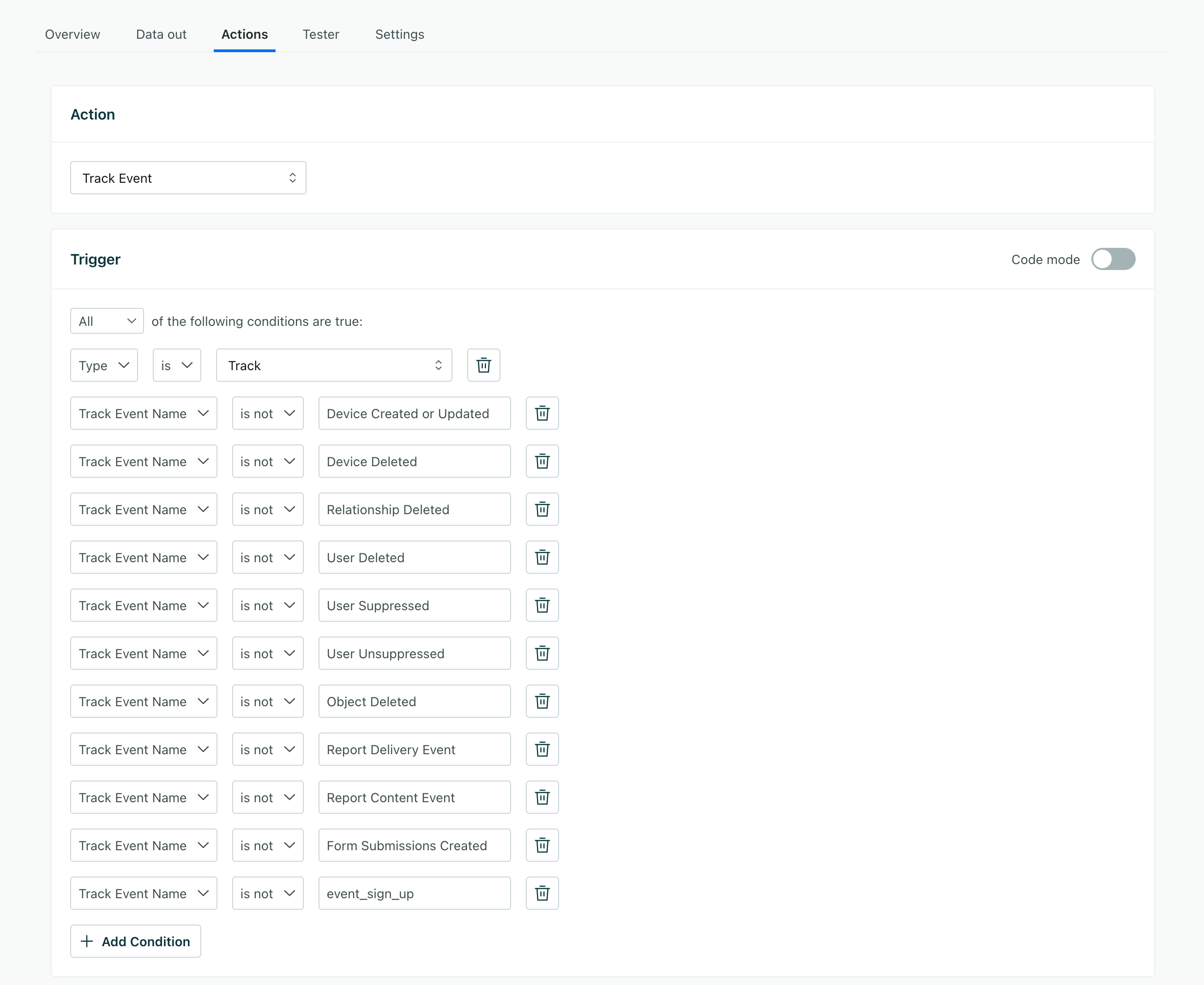Remove the Relationship Deleted condition

click(542, 509)
